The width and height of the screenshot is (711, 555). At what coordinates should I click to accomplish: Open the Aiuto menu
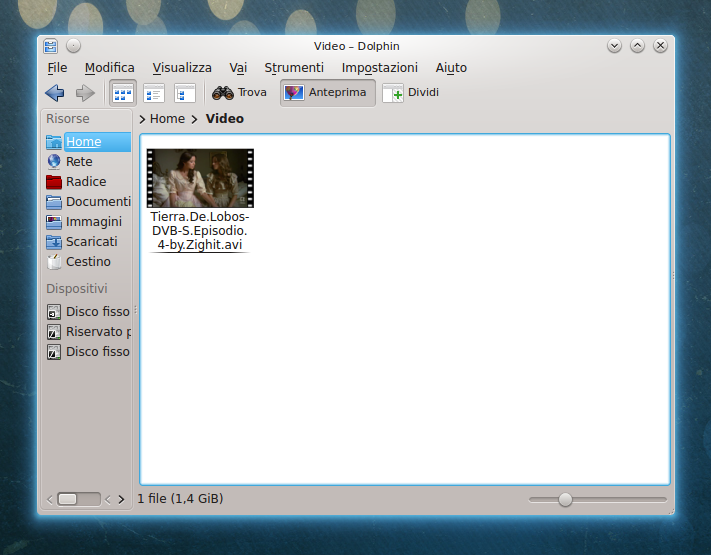click(x=451, y=68)
